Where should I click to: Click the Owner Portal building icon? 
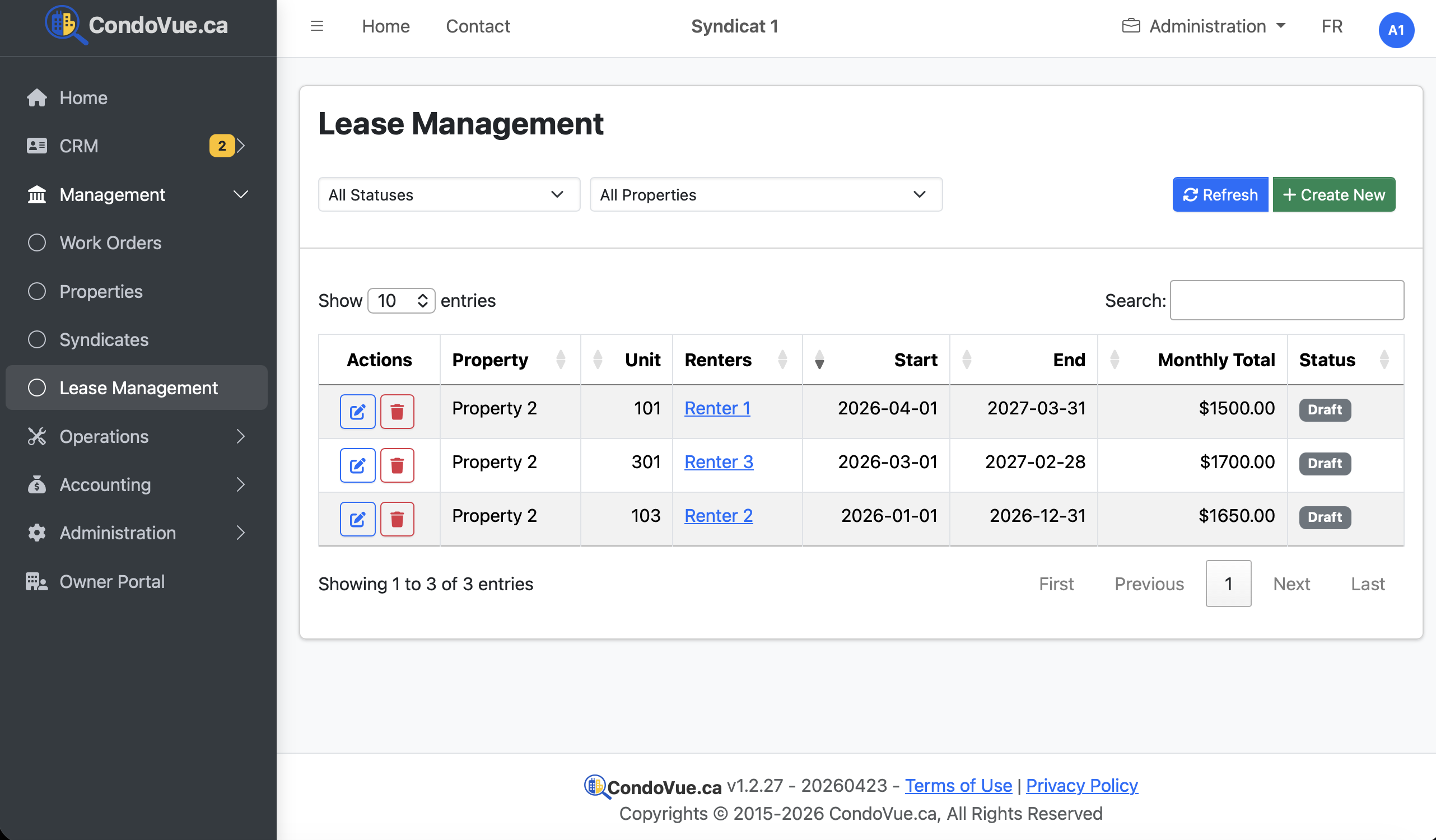coord(37,581)
